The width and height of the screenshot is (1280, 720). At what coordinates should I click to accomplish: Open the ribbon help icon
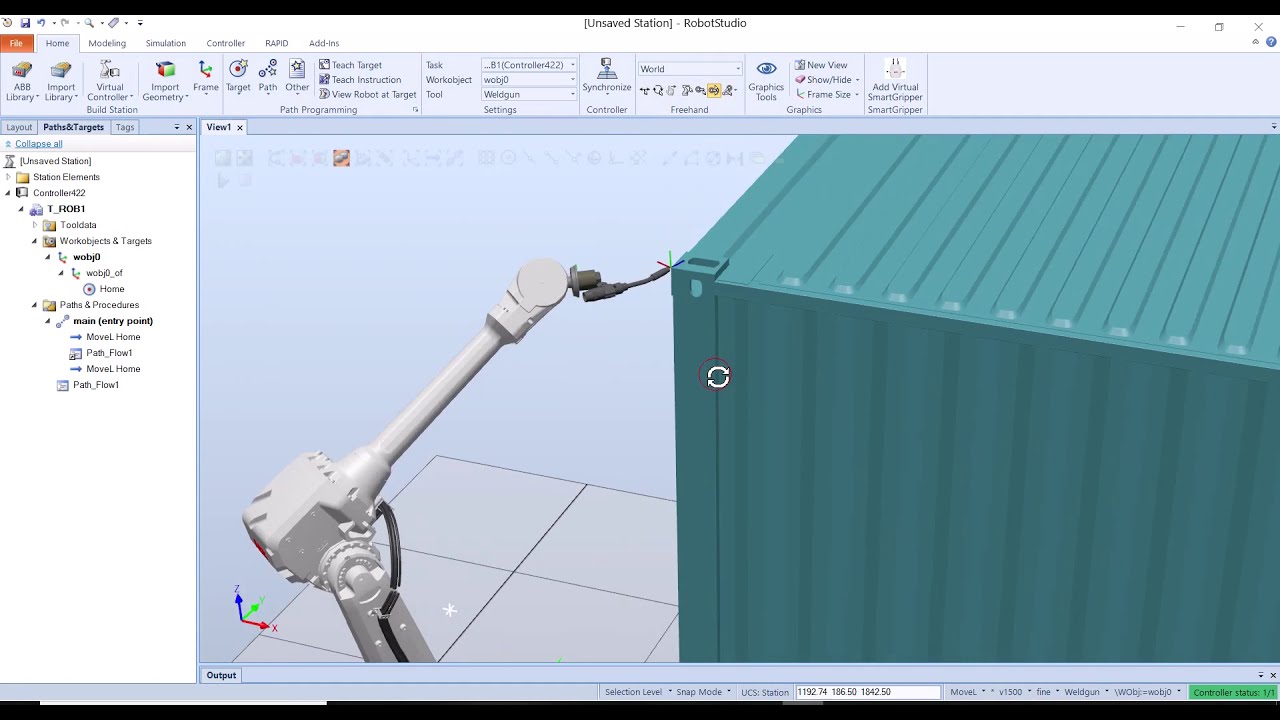click(1271, 43)
